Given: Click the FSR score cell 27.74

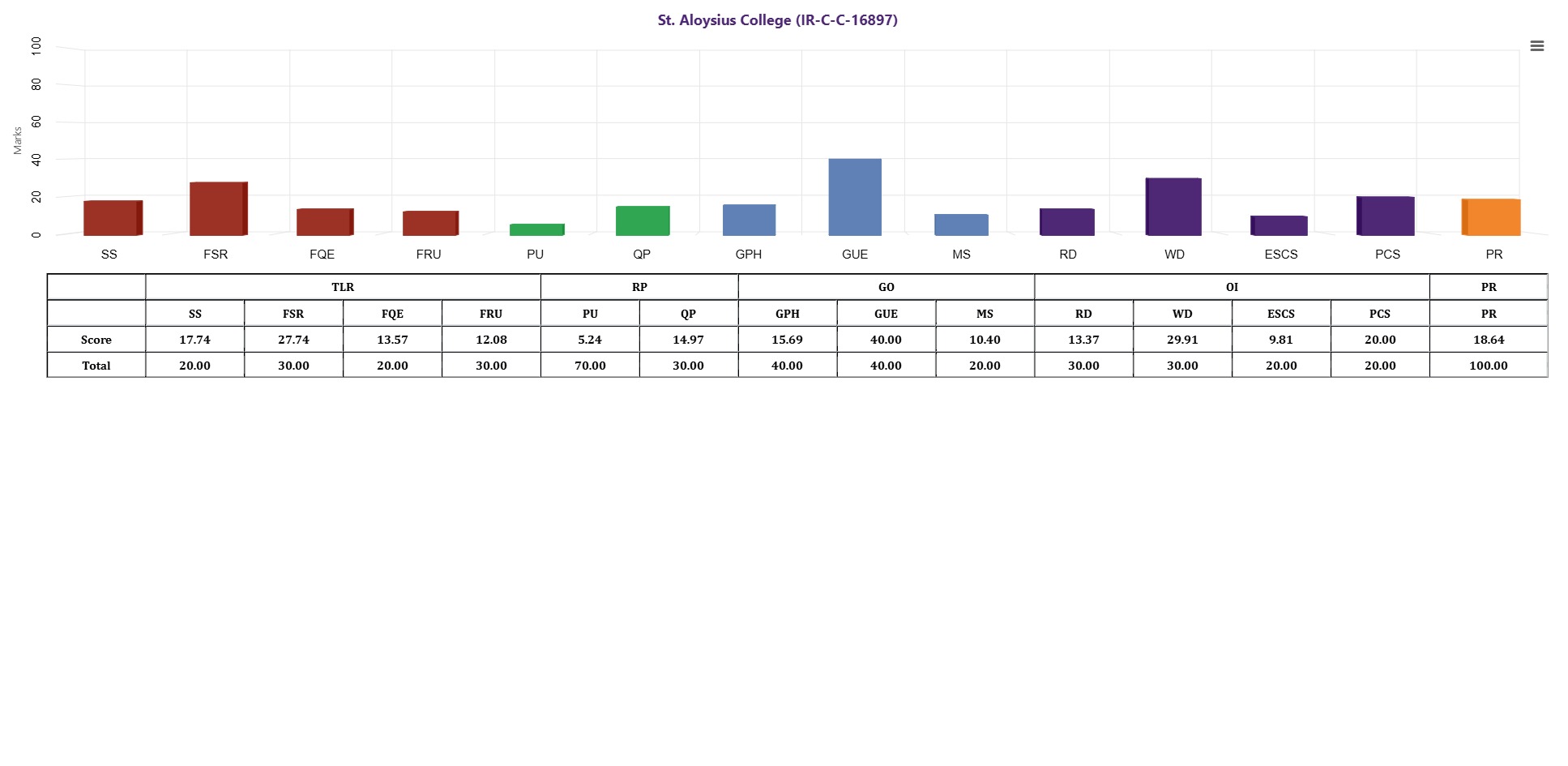Looking at the screenshot, I should pos(293,340).
